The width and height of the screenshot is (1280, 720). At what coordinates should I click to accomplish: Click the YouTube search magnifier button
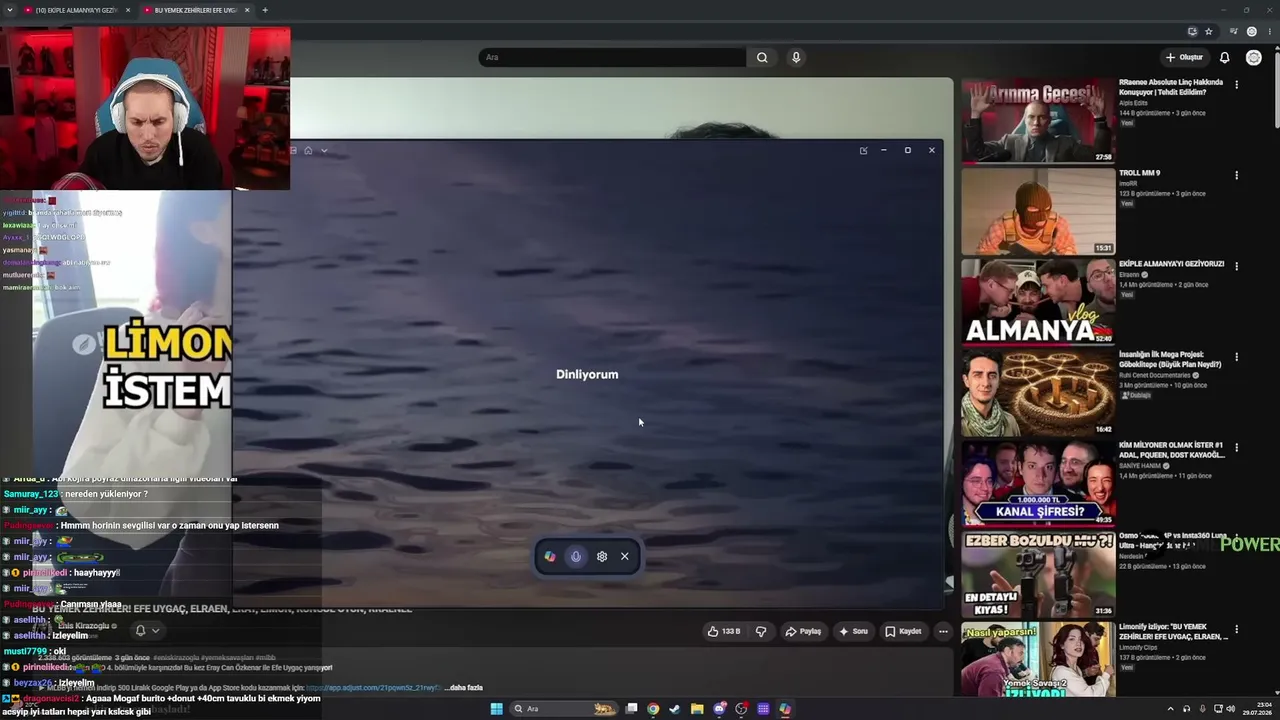[762, 57]
